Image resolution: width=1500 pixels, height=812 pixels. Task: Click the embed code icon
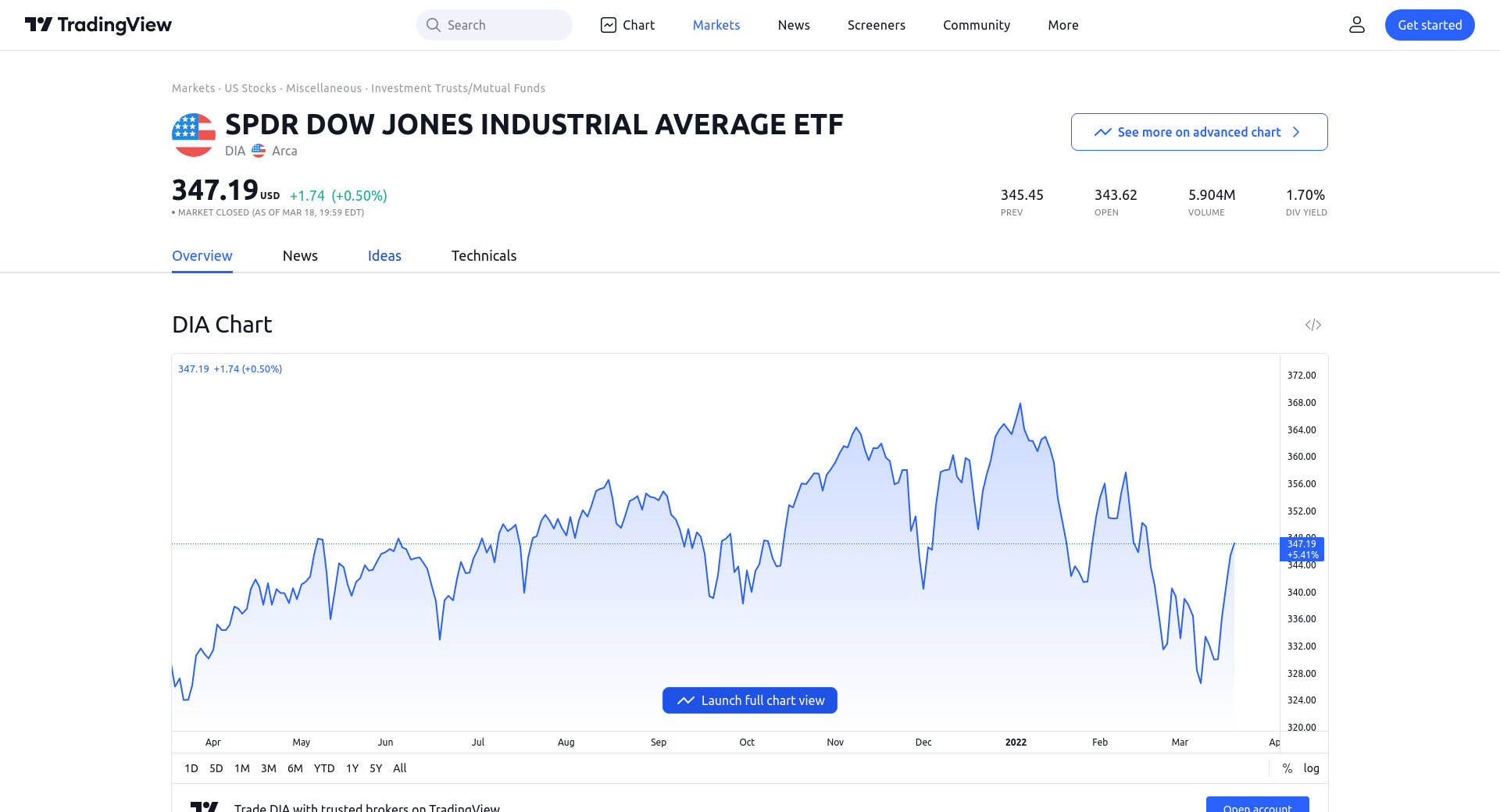click(x=1312, y=325)
